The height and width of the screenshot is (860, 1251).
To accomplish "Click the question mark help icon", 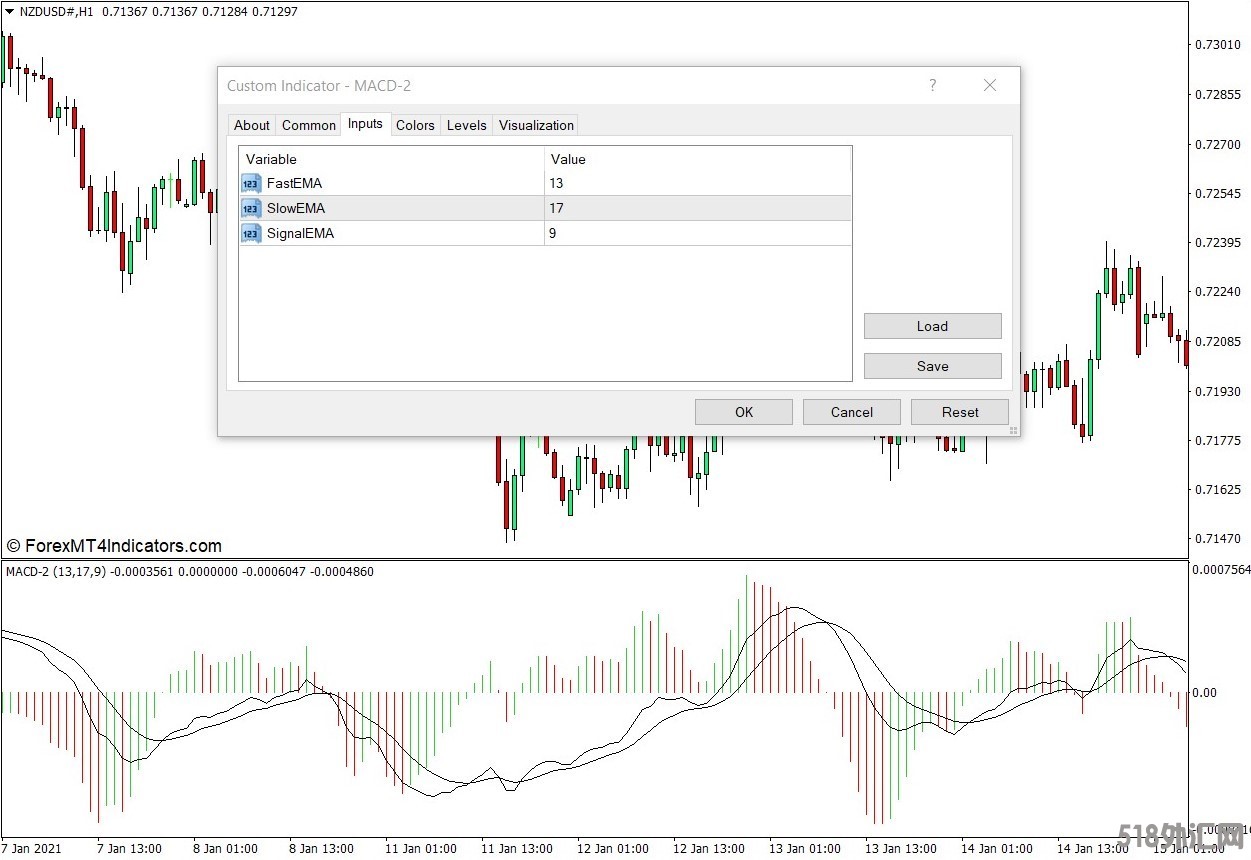I will 932,86.
